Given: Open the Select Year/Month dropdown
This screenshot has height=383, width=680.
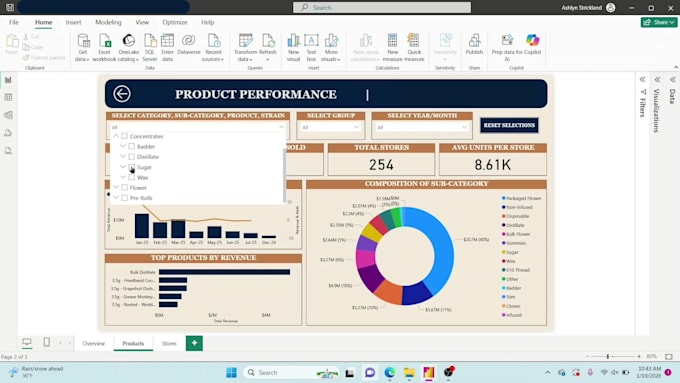Looking at the screenshot, I should [422, 127].
